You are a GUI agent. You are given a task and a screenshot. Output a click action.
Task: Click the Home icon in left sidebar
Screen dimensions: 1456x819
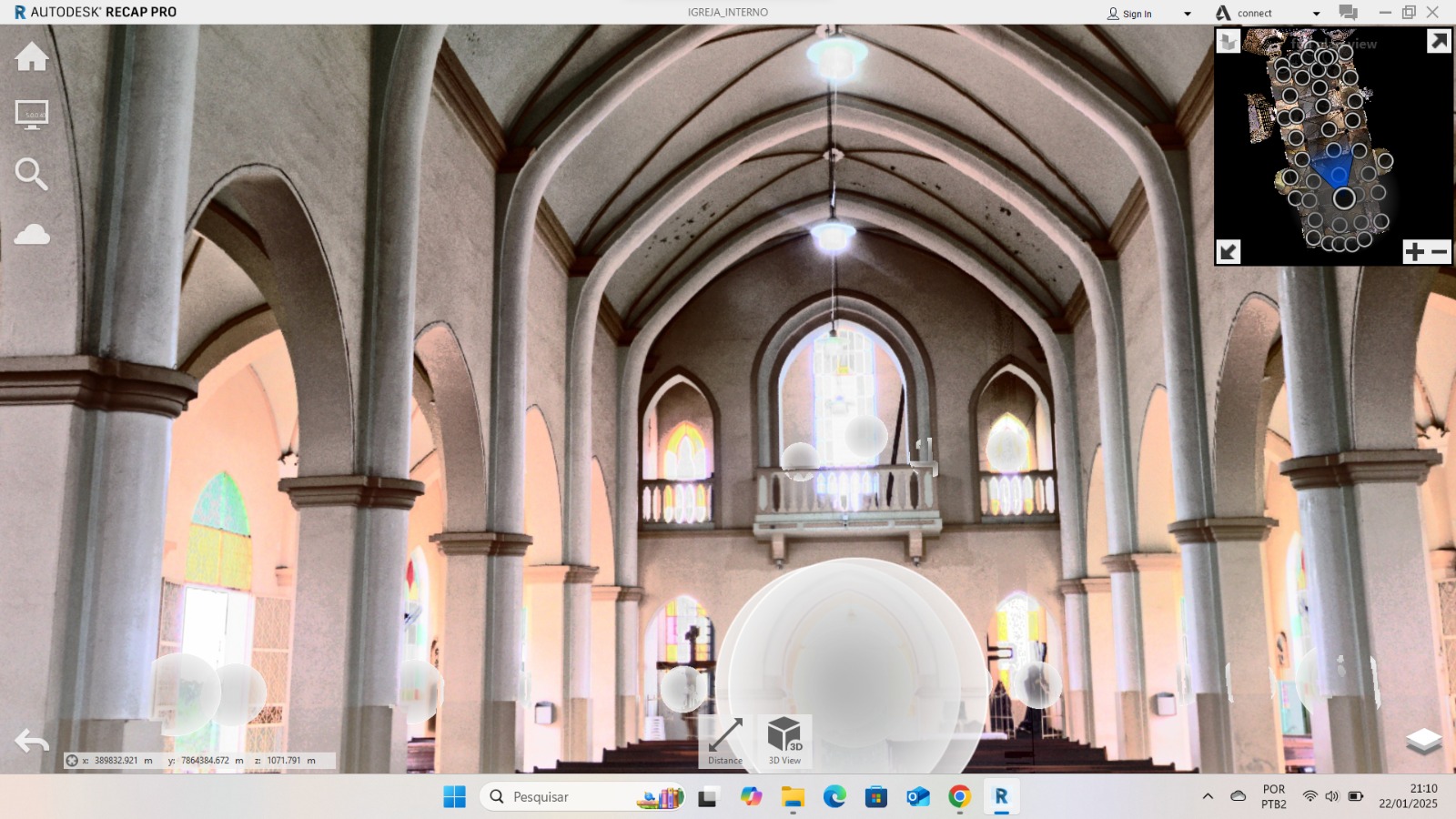pyautogui.click(x=32, y=57)
